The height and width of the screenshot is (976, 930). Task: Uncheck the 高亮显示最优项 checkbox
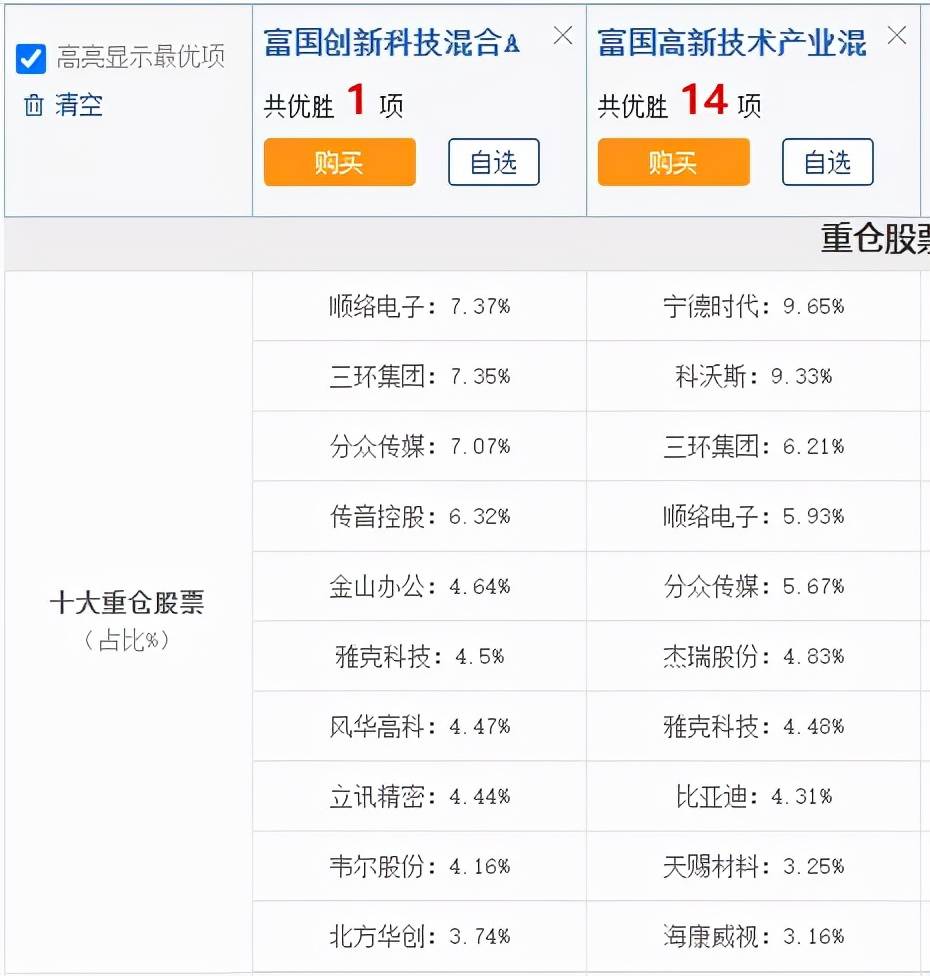point(31,58)
